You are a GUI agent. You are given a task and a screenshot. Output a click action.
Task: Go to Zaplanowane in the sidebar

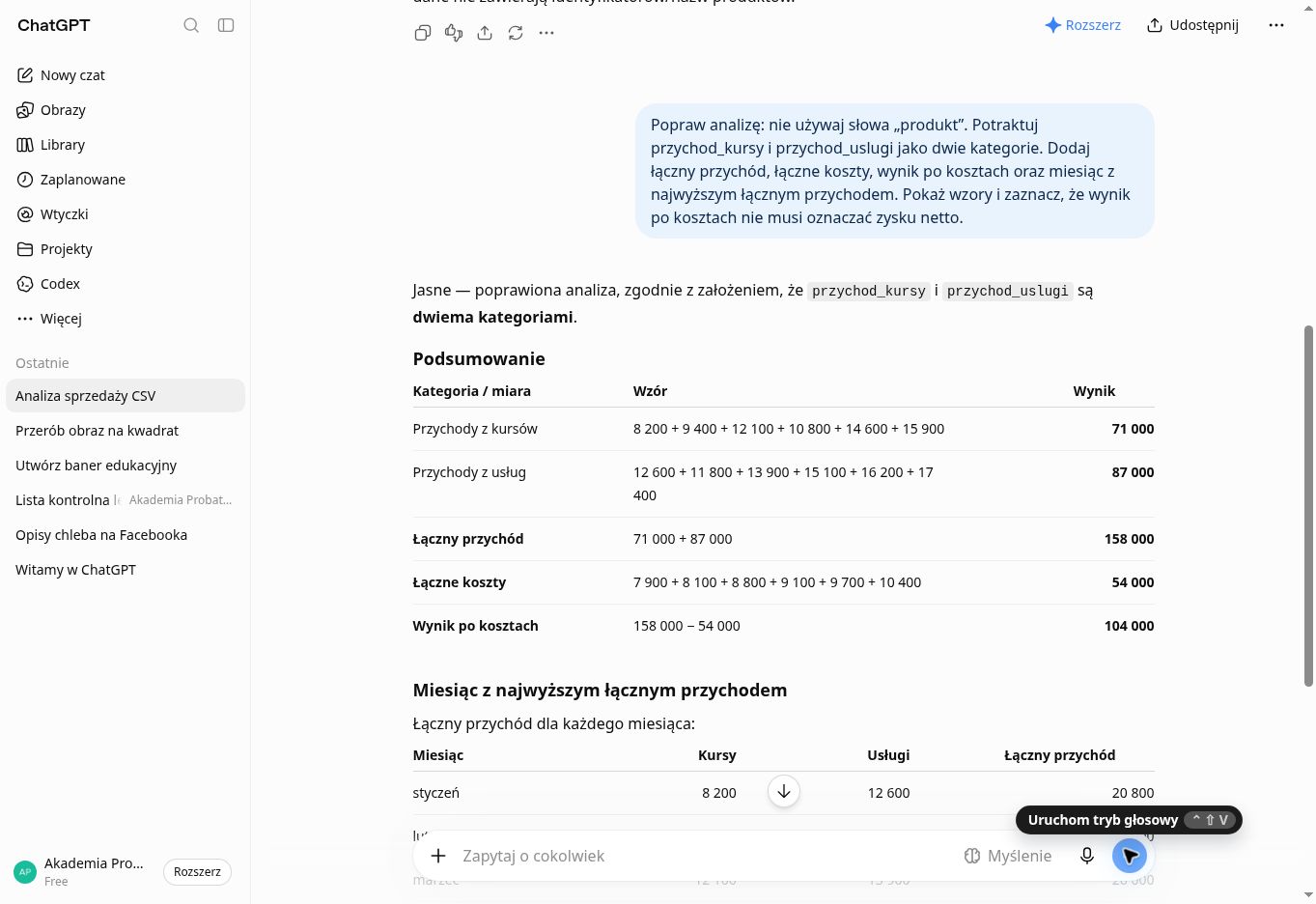pos(126,180)
